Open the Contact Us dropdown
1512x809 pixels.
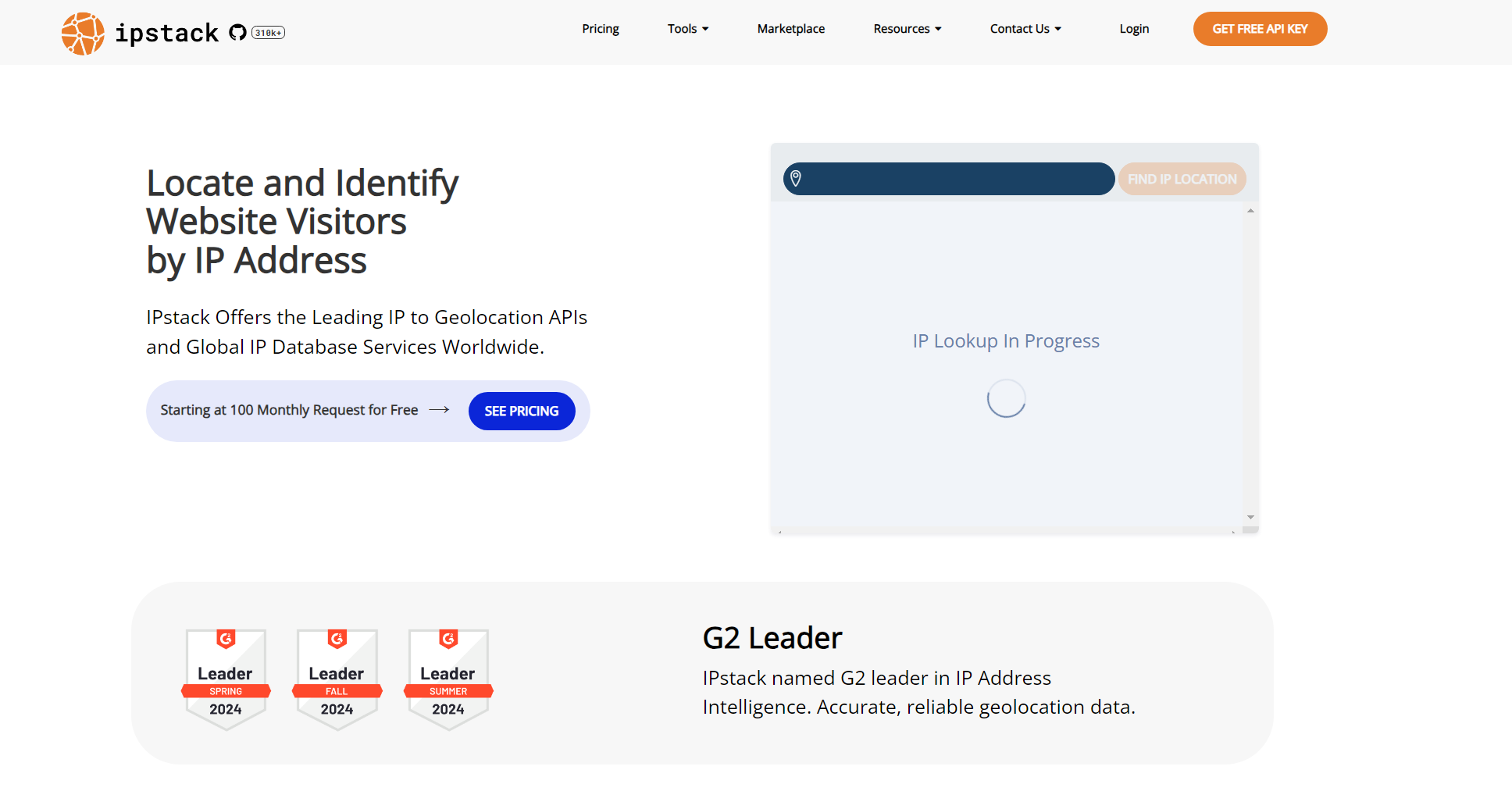pyautogui.click(x=1025, y=29)
